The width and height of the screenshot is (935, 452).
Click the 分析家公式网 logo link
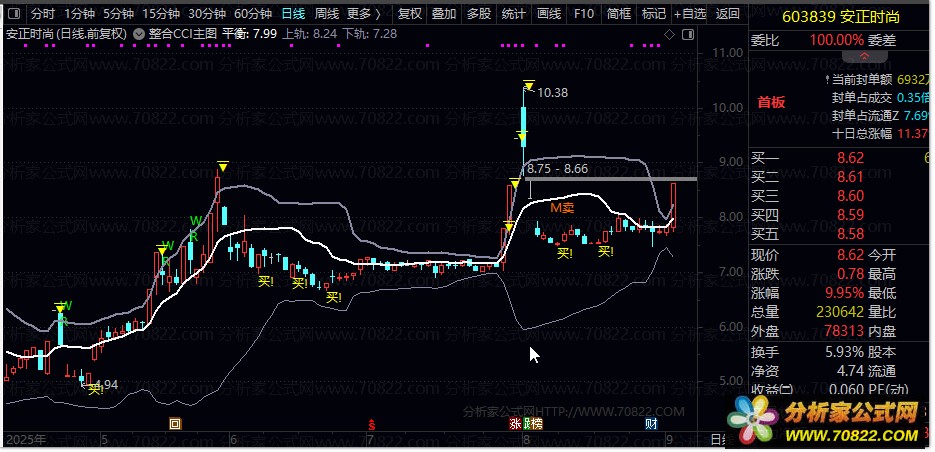pos(827,421)
